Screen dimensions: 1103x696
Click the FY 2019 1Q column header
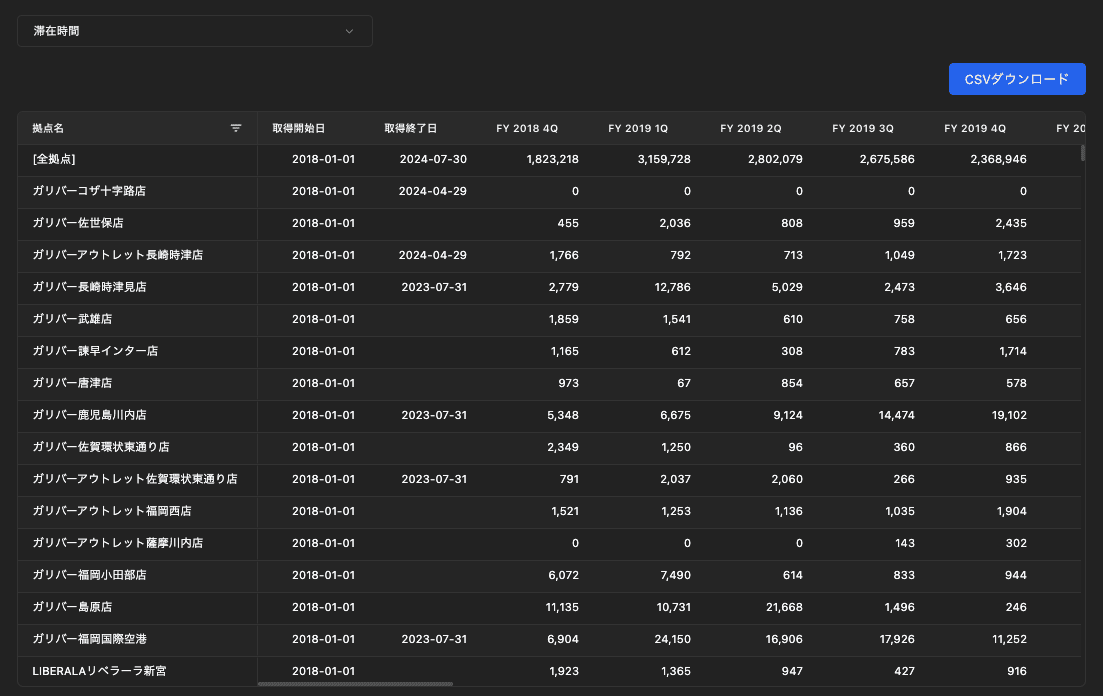pos(639,128)
